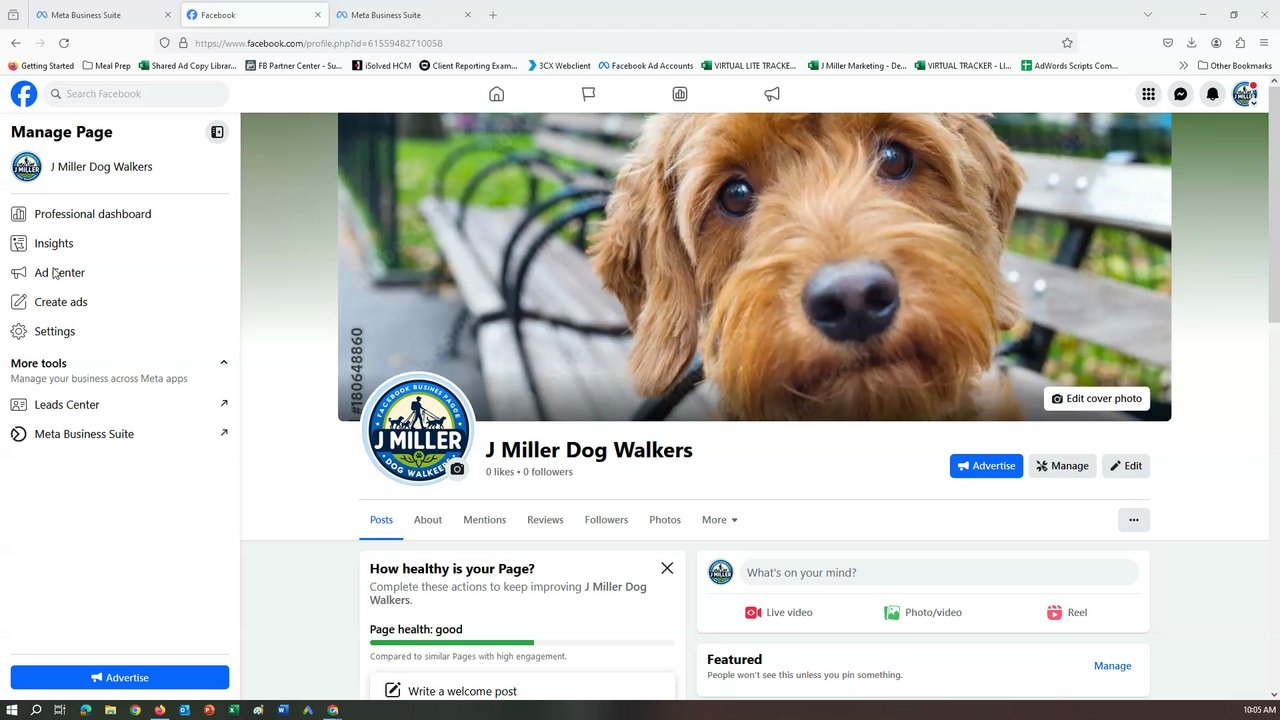The image size is (1280, 720).
Task: Click the What's on your mind field
Action: pyautogui.click(x=940, y=573)
